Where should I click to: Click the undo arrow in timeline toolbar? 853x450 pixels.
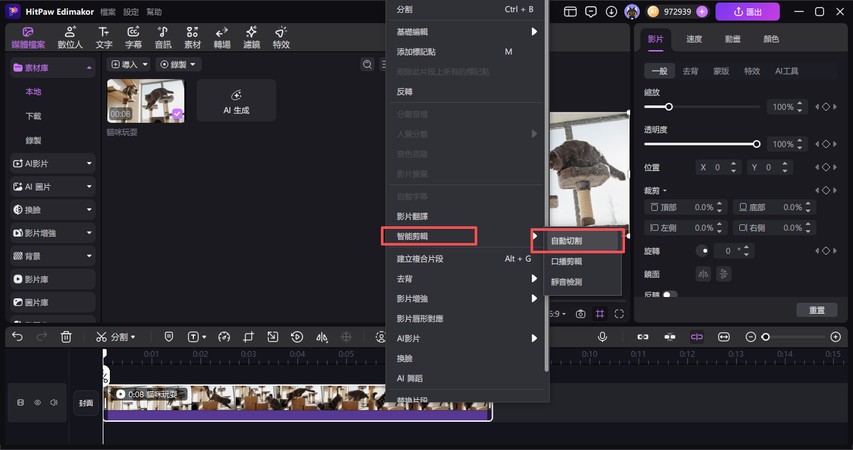tap(17, 337)
